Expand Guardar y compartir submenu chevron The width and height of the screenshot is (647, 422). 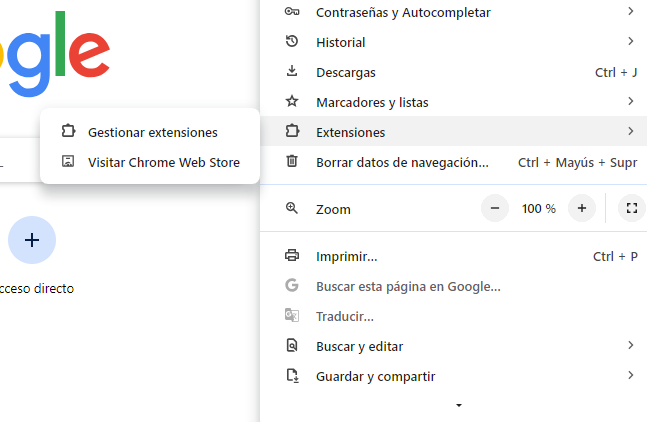coord(630,375)
